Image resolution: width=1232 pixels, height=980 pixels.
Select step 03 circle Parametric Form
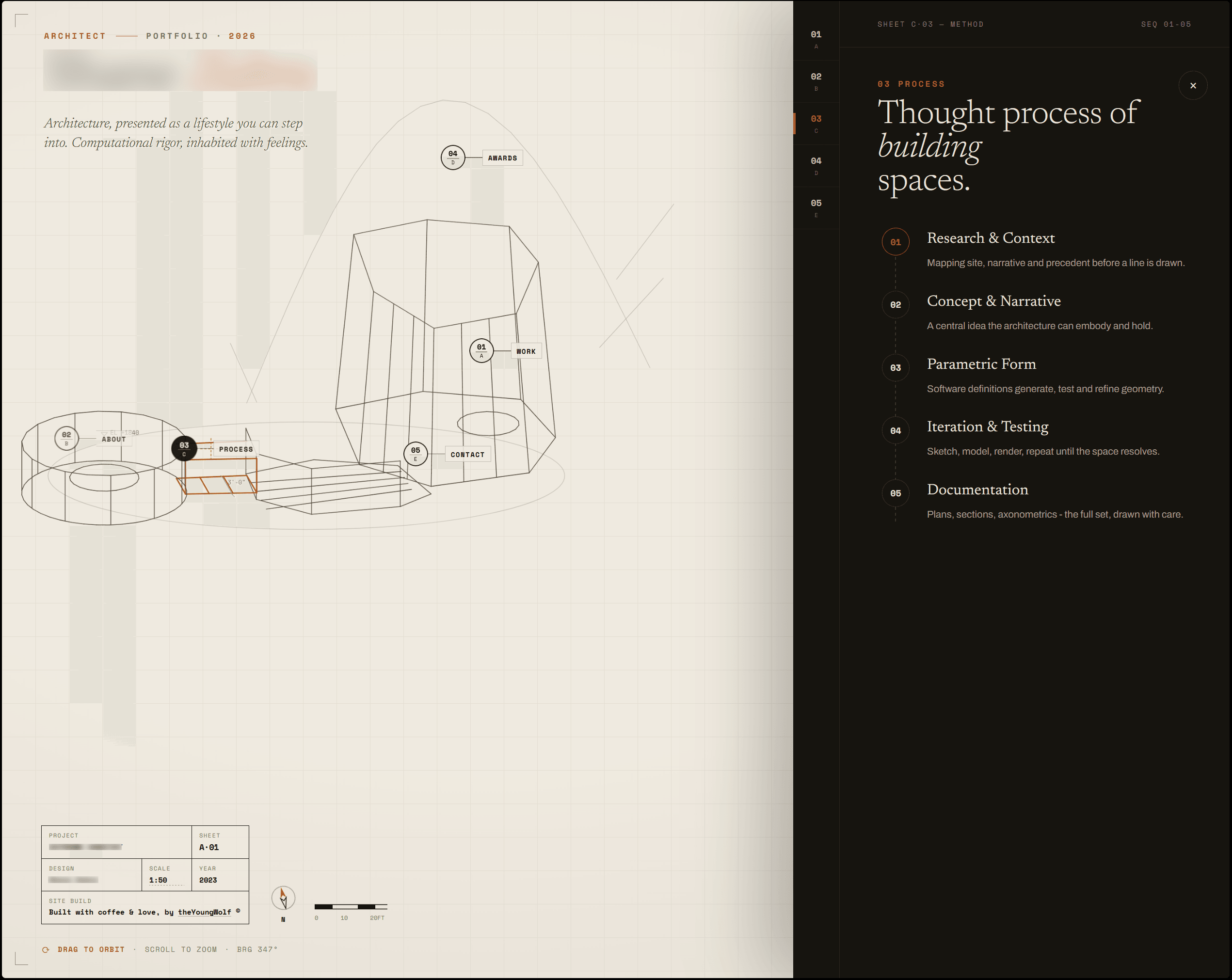pyautogui.click(x=896, y=368)
